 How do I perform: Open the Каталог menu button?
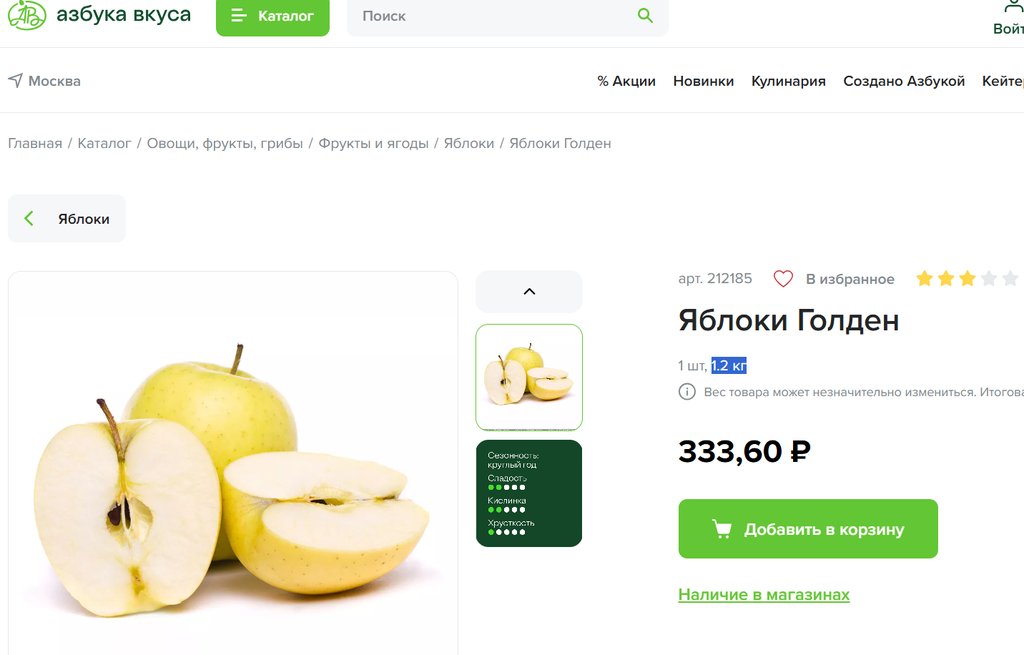coord(272,16)
